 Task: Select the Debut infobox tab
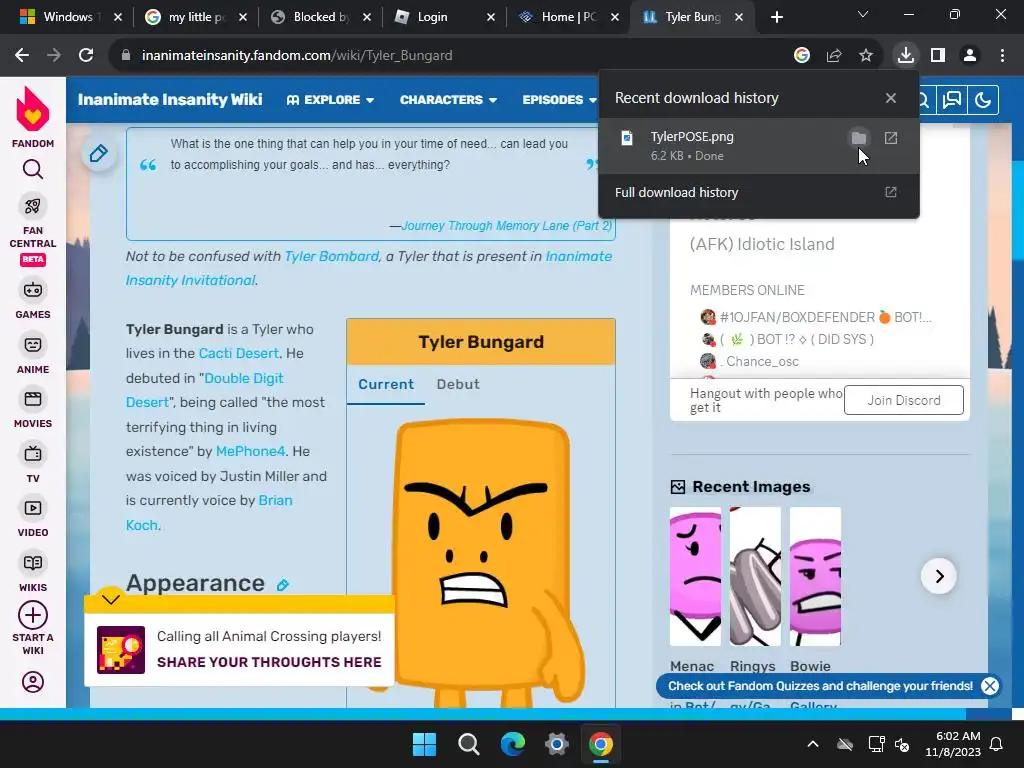coord(458,384)
